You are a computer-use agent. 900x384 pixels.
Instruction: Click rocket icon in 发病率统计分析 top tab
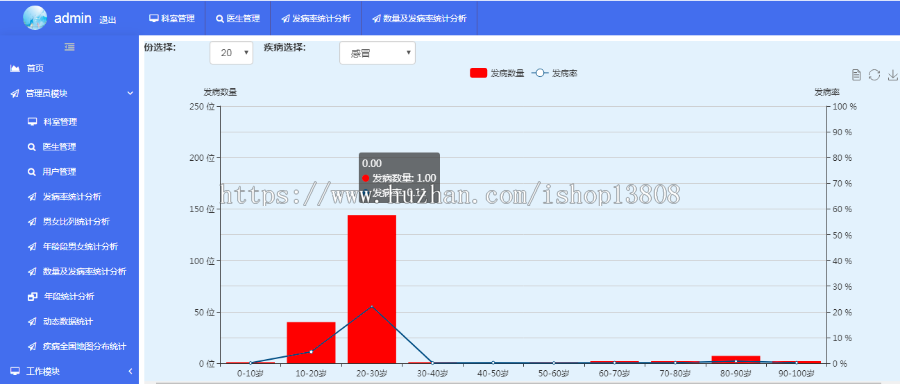[x=285, y=18]
